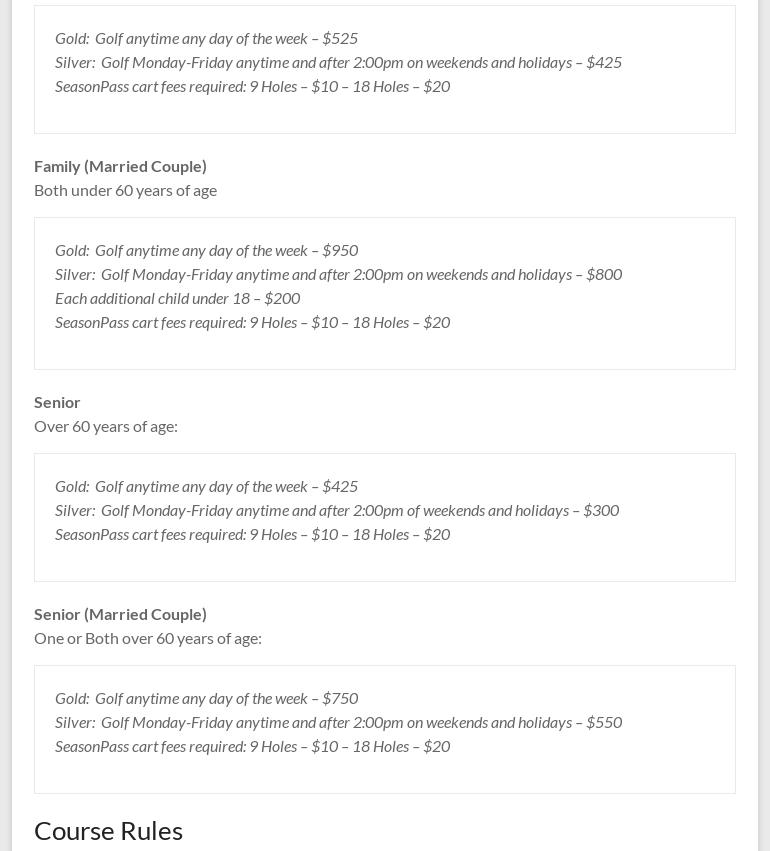The width and height of the screenshot is (770, 851).
Task: Click the Silver $800 family pricing line
Action: click(x=338, y=274)
